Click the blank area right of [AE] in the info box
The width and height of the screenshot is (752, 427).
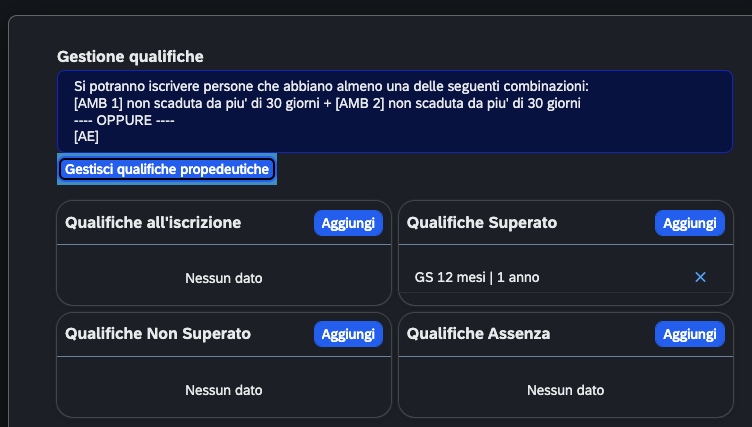point(400,137)
